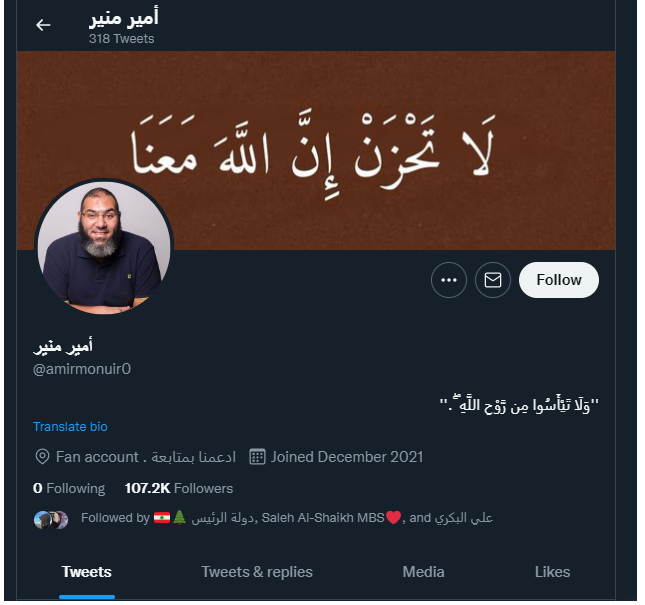This screenshot has height=605, width=645.
Task: Click the Followed by Saleh Al-Shaikh line
Action: pos(287,518)
